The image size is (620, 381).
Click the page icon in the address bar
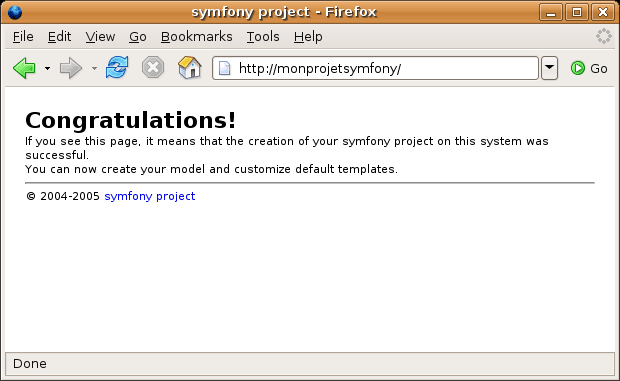225,68
